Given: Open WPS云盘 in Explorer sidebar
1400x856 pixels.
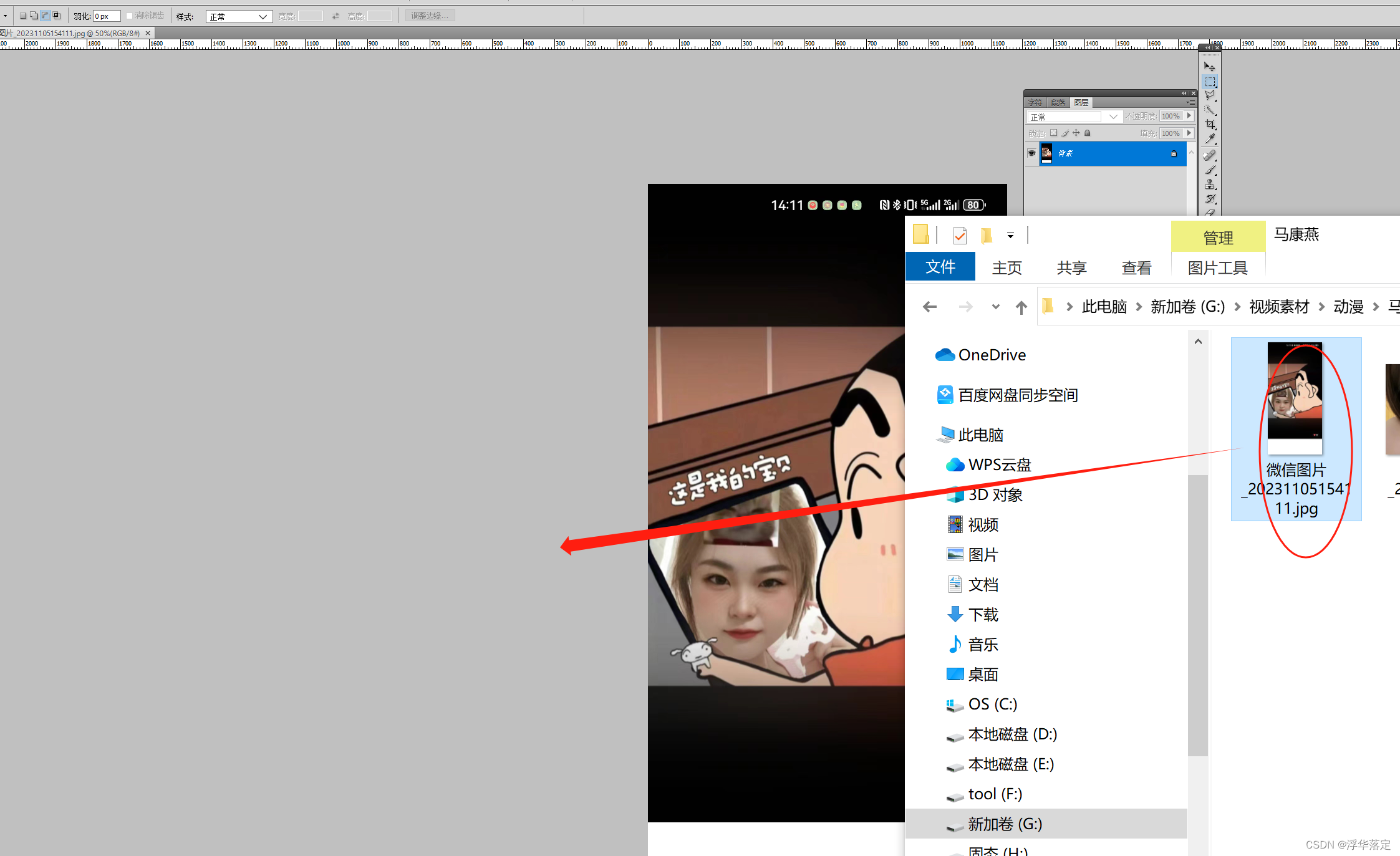Looking at the screenshot, I should tap(988, 464).
